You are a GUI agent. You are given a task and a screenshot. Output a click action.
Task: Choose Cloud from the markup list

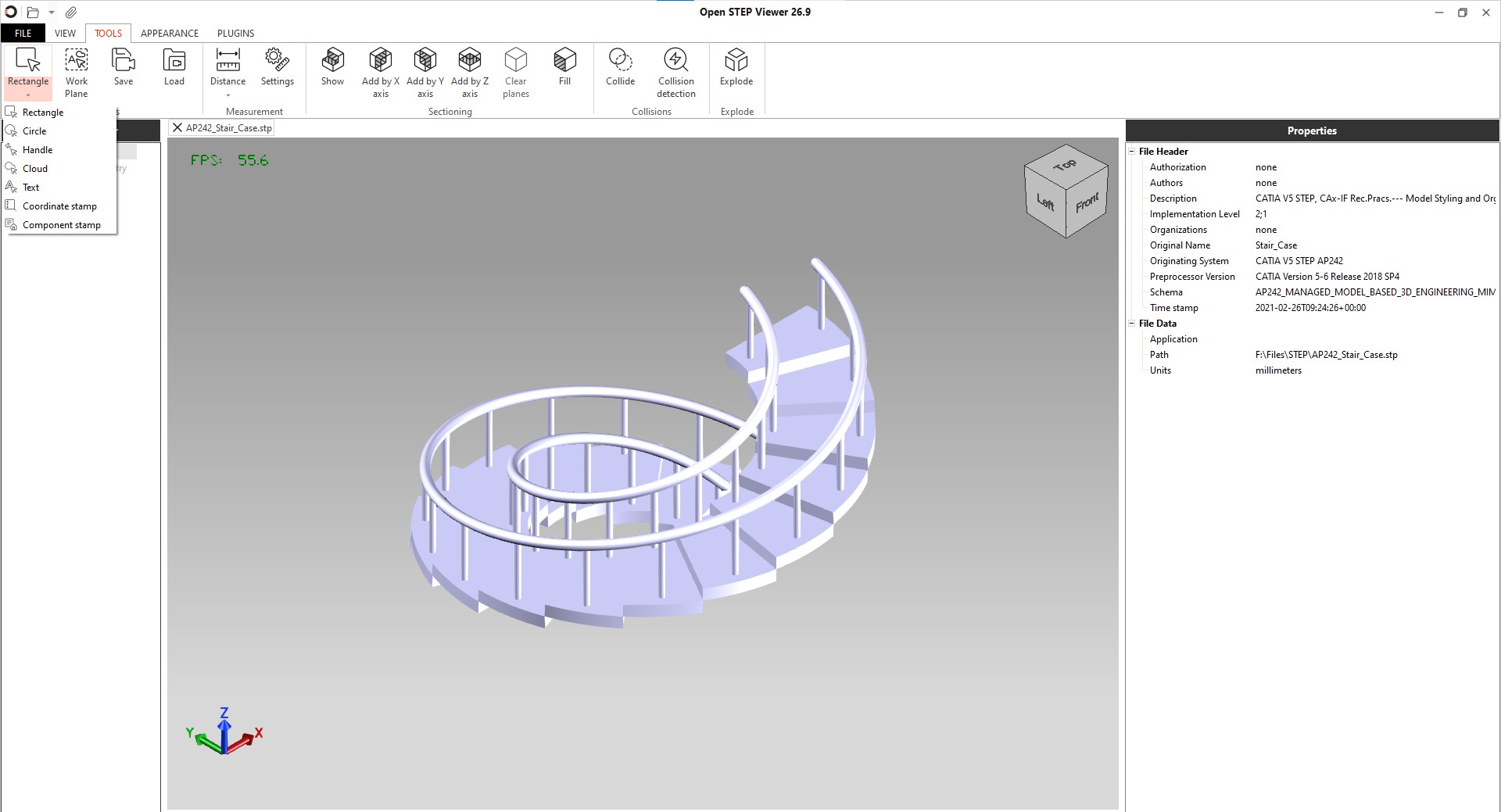click(x=35, y=169)
